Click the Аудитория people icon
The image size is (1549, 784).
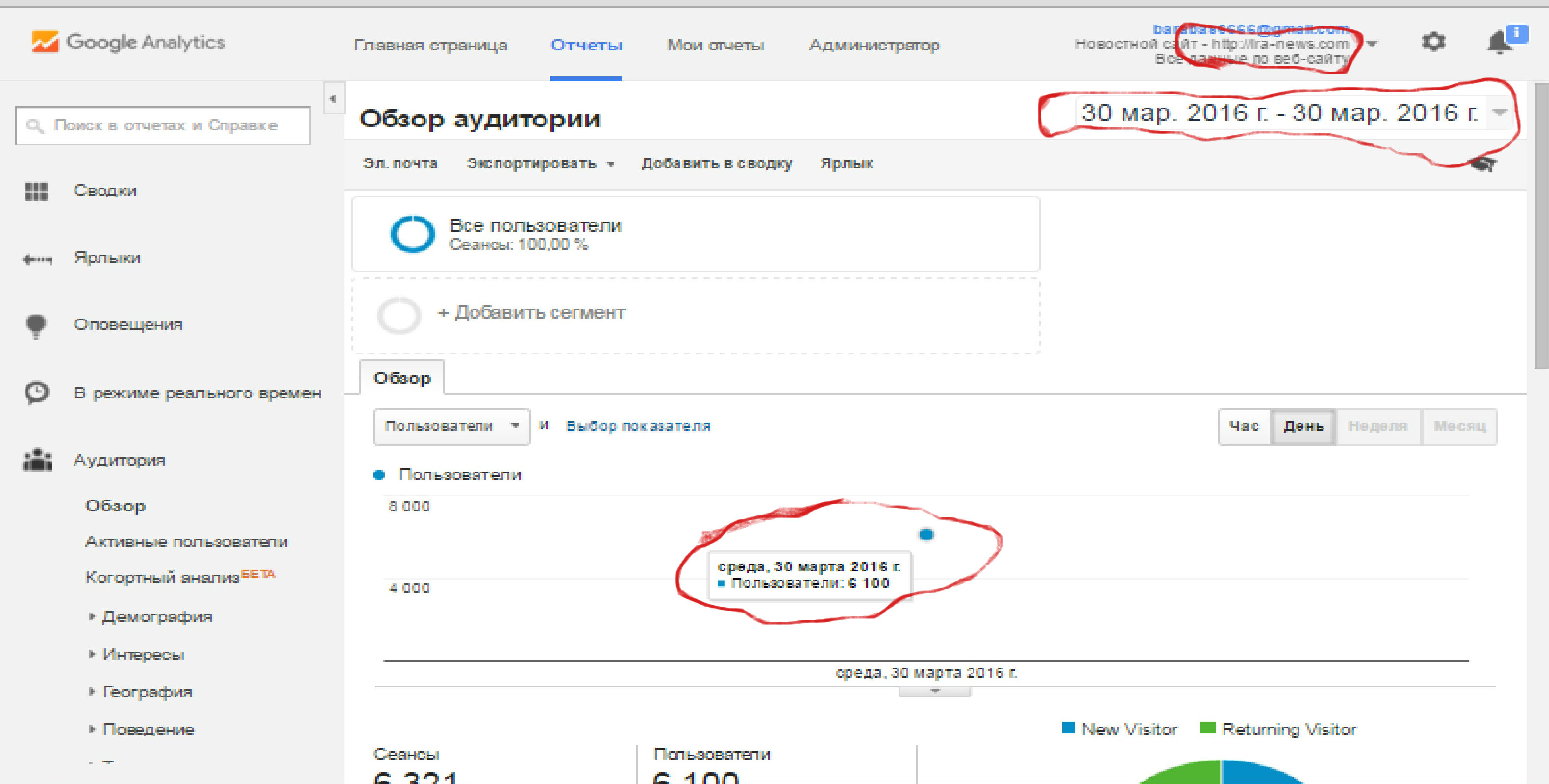37,461
